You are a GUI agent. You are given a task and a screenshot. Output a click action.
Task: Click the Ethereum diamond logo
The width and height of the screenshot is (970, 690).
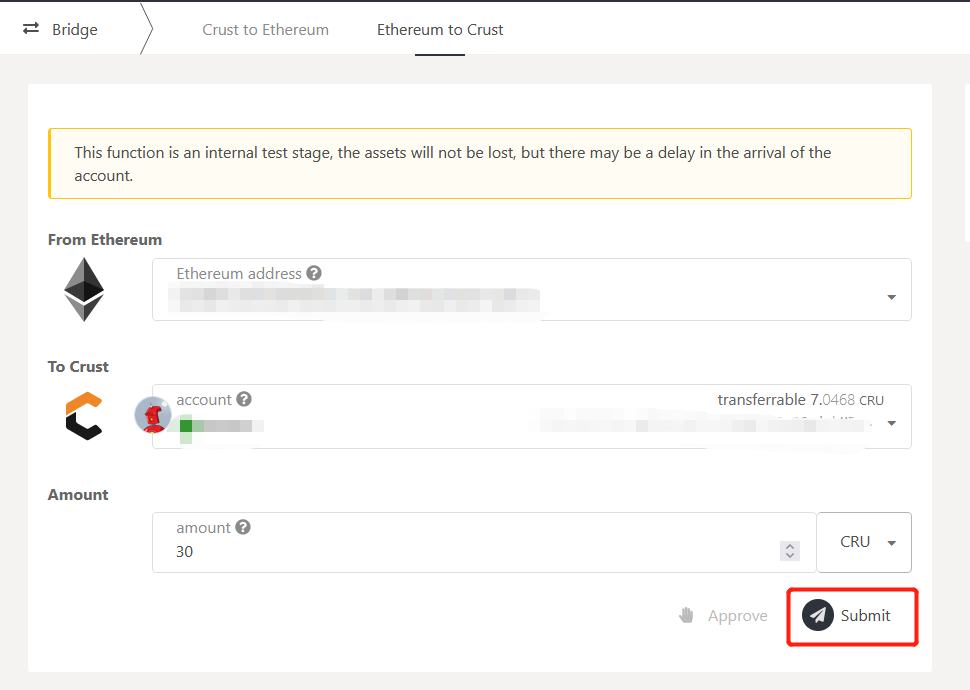pos(84,290)
